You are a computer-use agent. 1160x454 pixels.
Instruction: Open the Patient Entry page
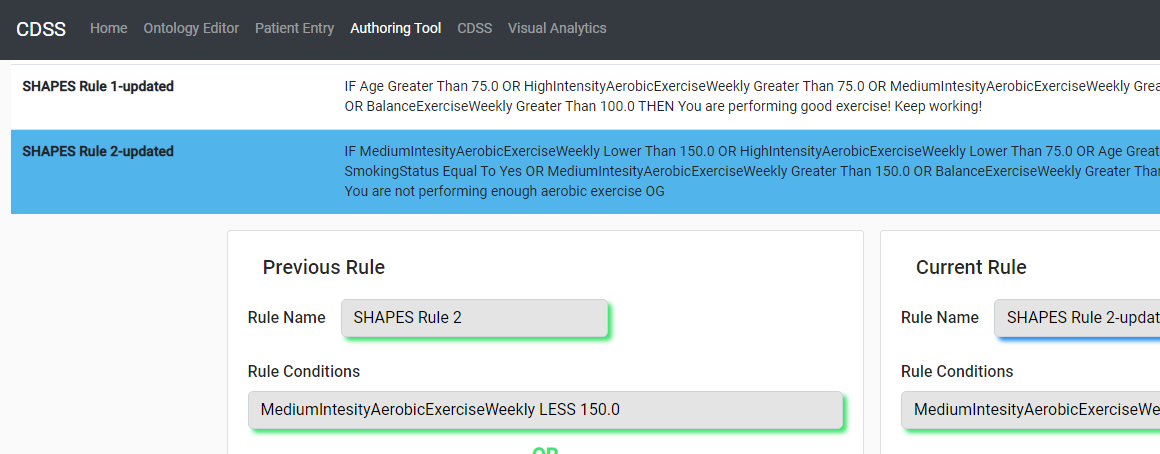click(294, 28)
